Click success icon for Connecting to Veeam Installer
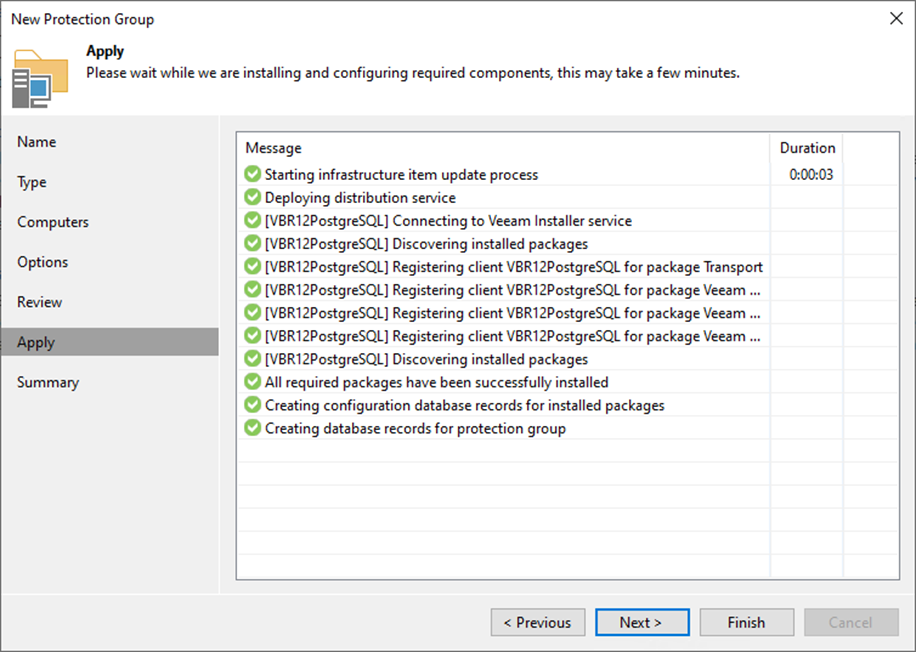916x652 pixels. 253,221
